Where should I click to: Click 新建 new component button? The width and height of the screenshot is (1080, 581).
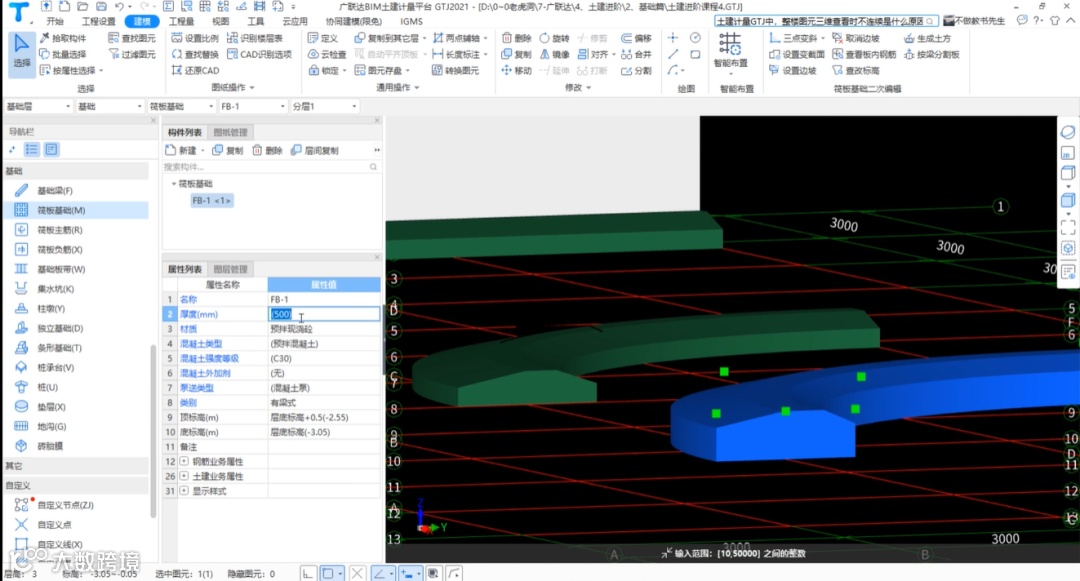pos(182,150)
